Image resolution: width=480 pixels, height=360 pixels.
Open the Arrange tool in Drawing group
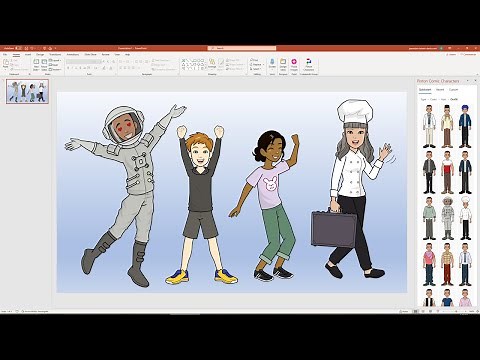coord(212,63)
